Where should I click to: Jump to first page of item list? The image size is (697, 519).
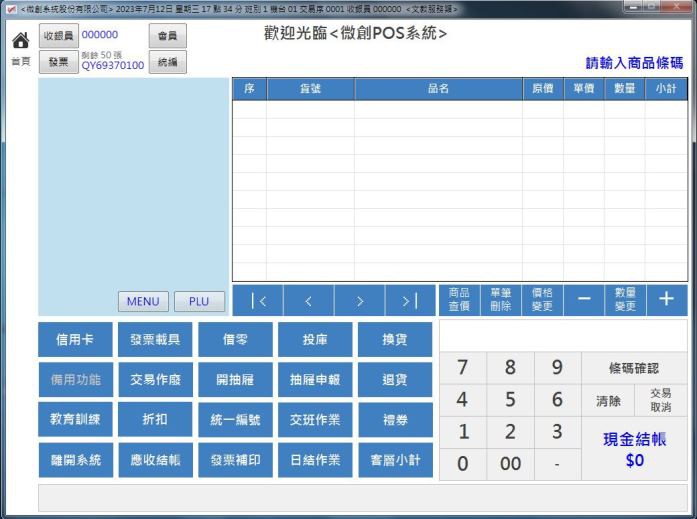[x=258, y=301]
